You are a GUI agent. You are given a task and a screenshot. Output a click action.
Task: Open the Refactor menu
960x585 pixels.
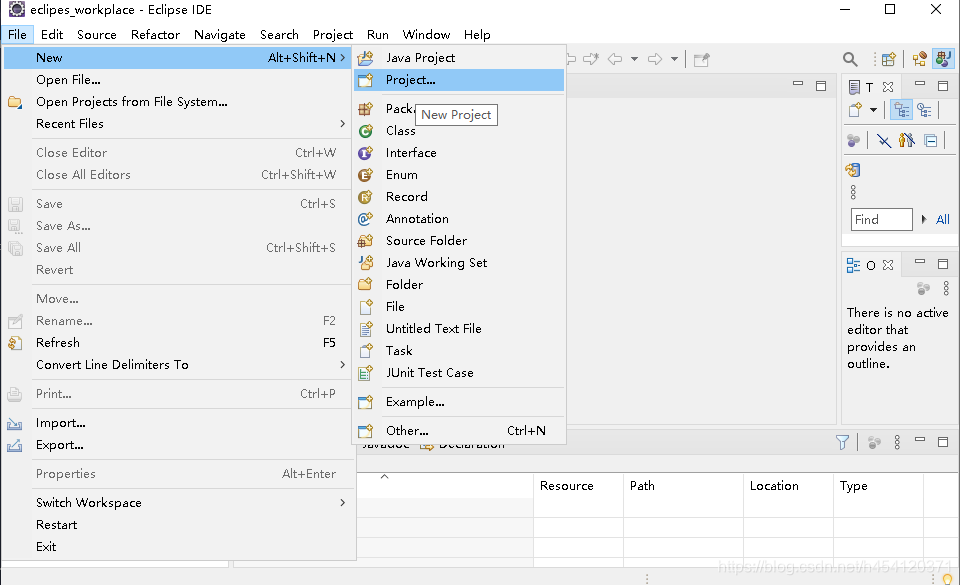[156, 34]
